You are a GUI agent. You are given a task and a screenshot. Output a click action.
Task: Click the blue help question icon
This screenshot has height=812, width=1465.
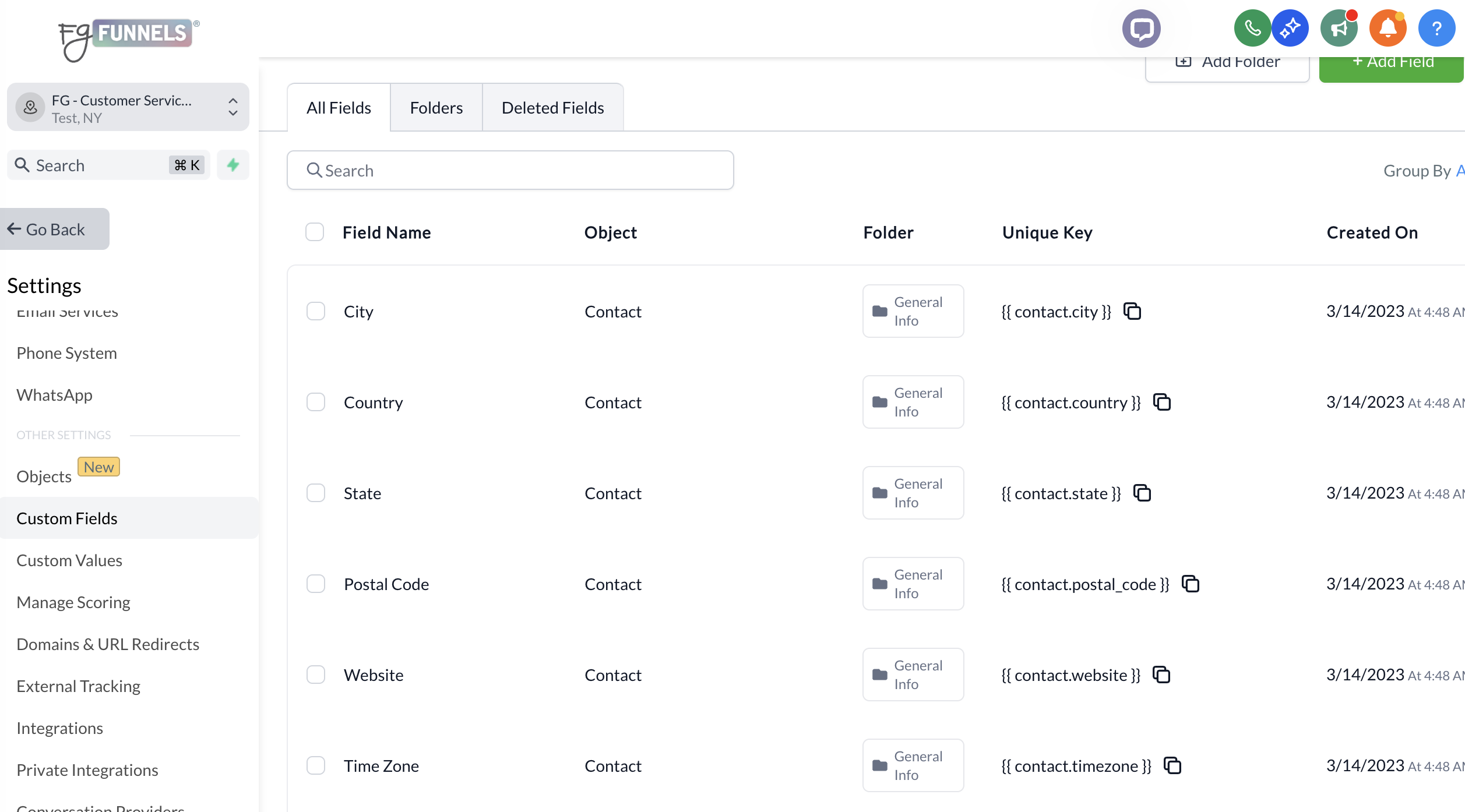click(1436, 28)
